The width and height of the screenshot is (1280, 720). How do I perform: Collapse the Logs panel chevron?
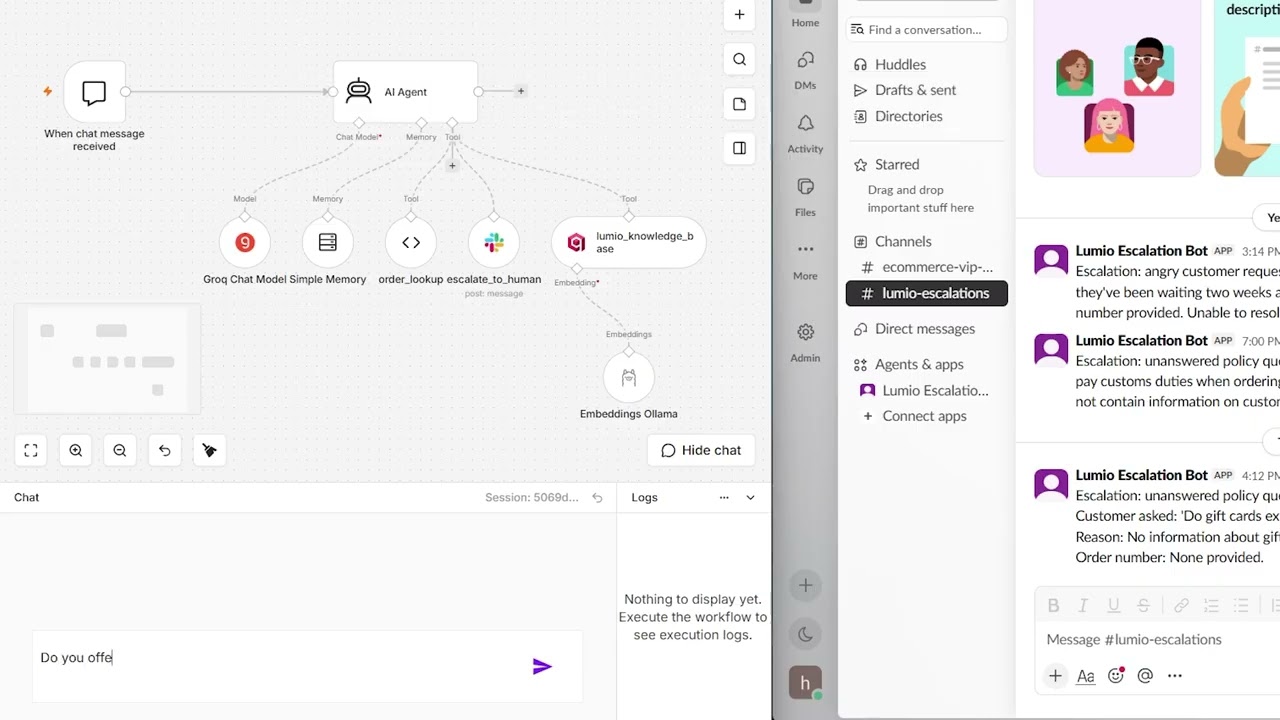[x=751, y=497]
